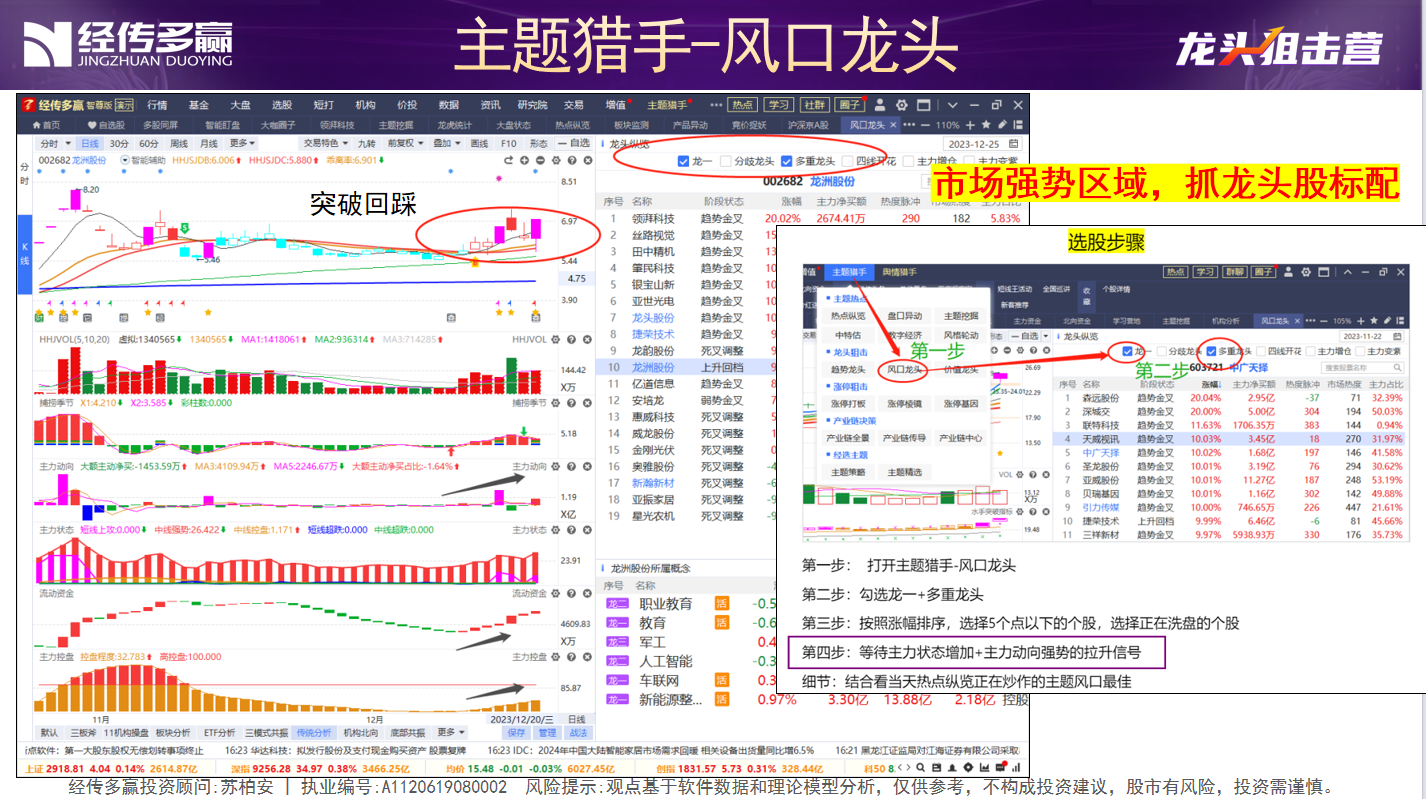
Task: Click the 管理 button below the chart
Action: tap(547, 733)
